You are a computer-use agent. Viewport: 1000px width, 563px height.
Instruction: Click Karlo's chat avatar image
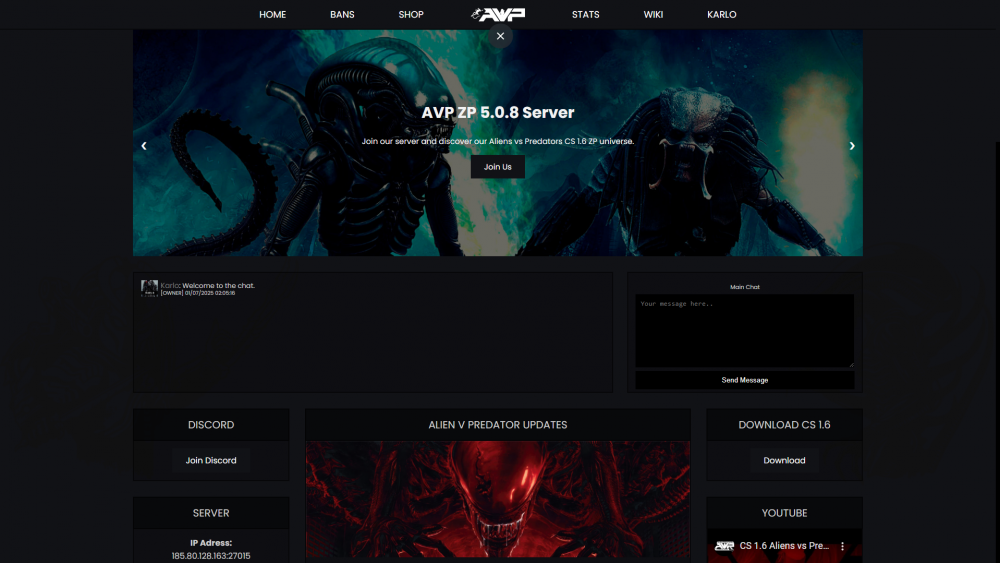pyautogui.click(x=149, y=288)
